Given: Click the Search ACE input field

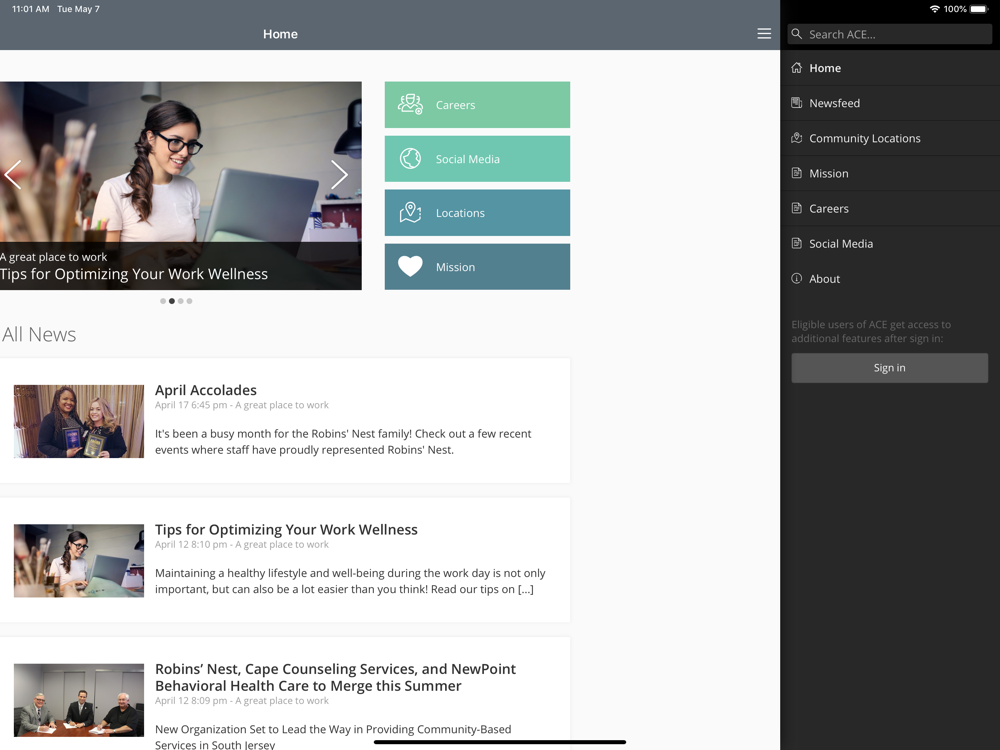Looking at the screenshot, I should click(890, 34).
